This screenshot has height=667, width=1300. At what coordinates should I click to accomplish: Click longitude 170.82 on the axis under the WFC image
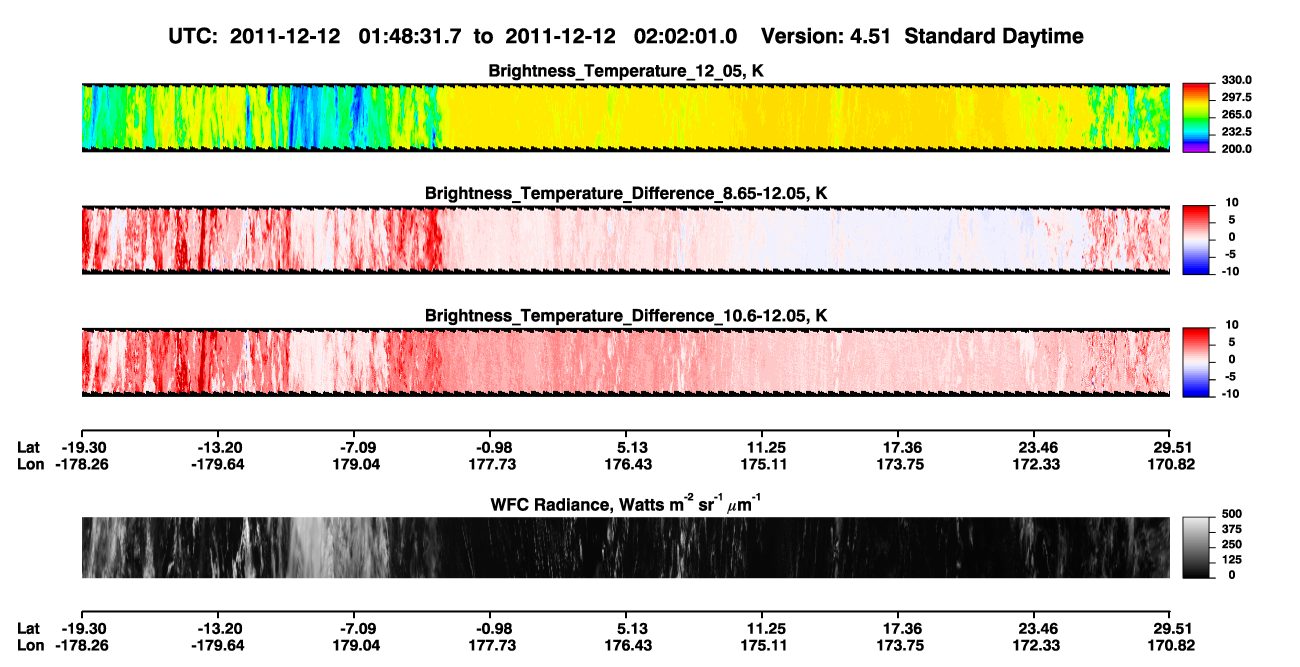point(1172,644)
